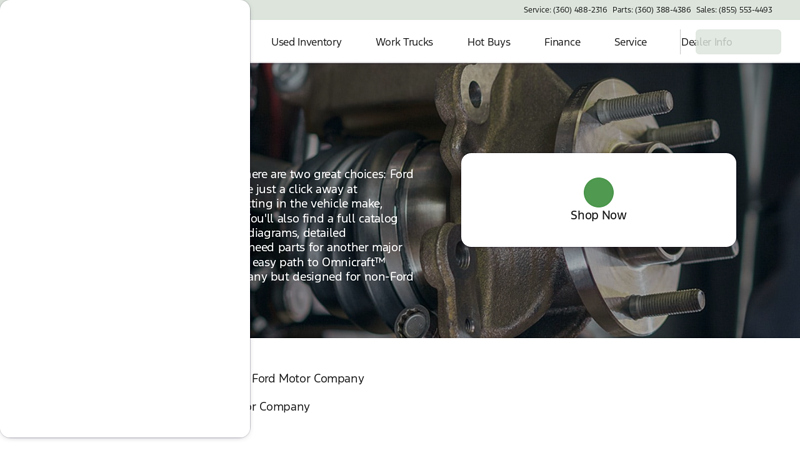The width and height of the screenshot is (800, 450).
Task: Open the Used Inventory menu
Action: [x=306, y=42]
